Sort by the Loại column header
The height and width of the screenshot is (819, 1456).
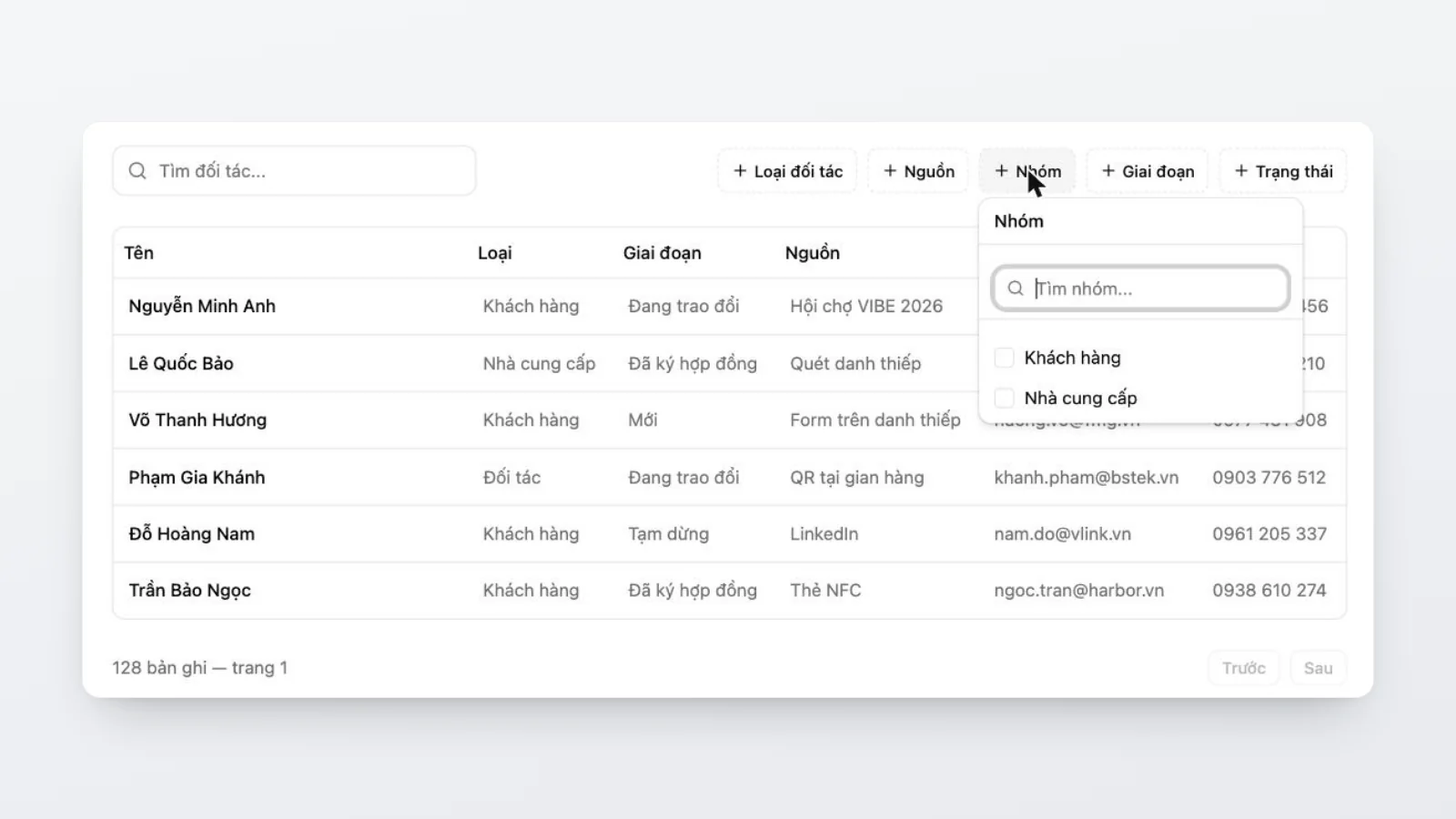tap(495, 253)
